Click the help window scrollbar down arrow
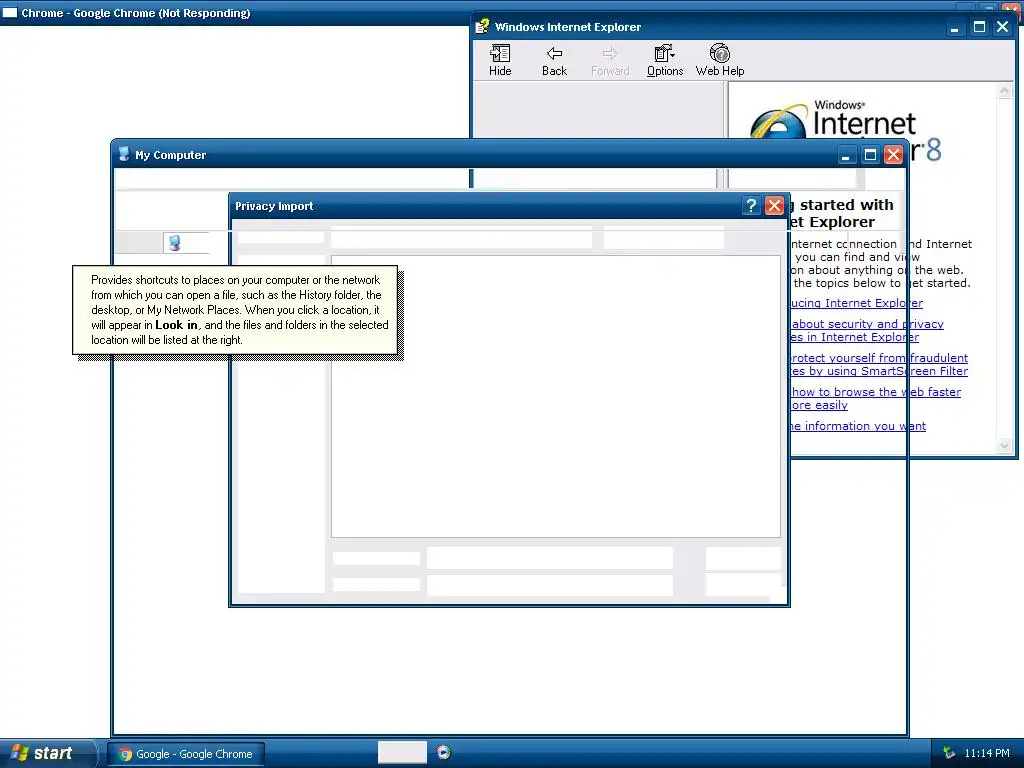The width and height of the screenshot is (1024, 768). click(x=1004, y=445)
